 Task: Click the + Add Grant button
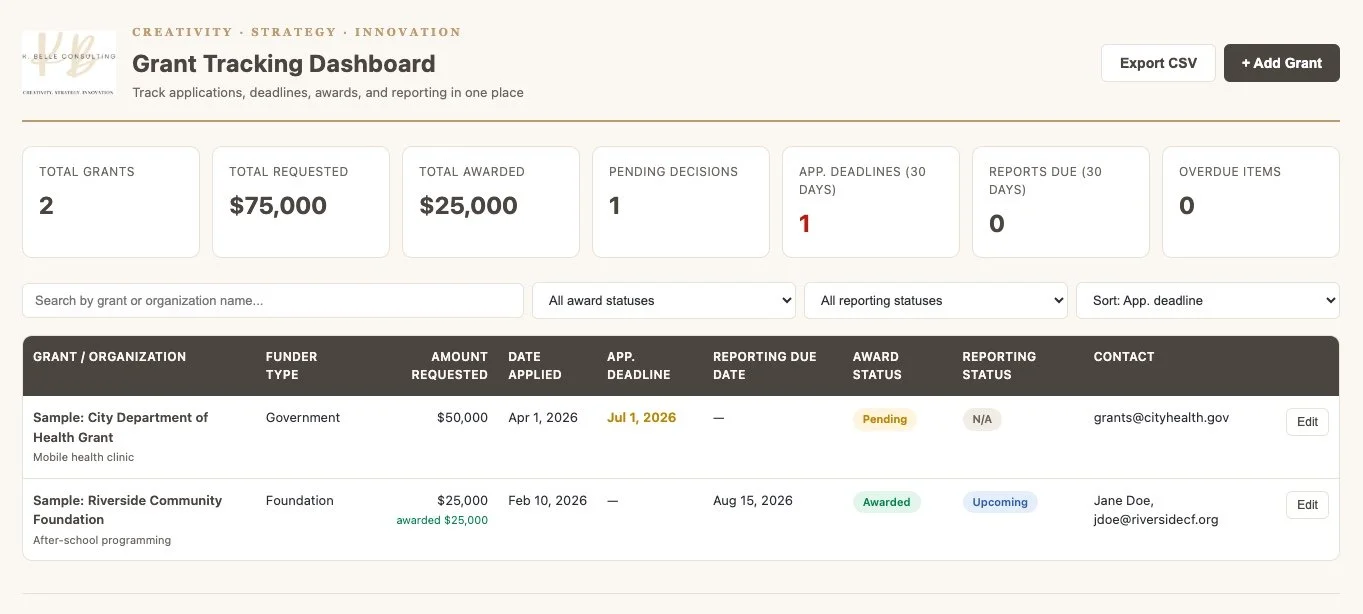1281,63
